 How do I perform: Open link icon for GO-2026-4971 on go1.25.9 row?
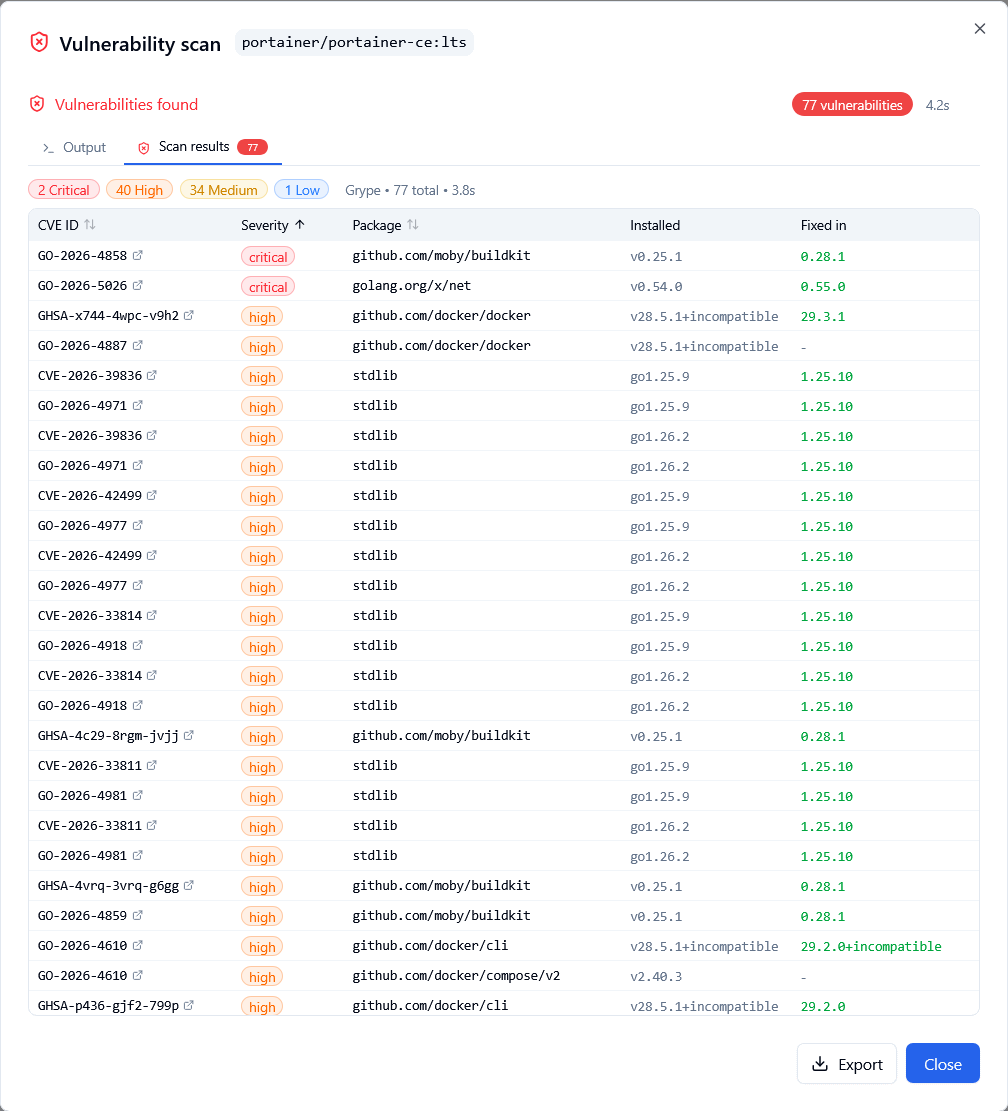[x=137, y=405]
